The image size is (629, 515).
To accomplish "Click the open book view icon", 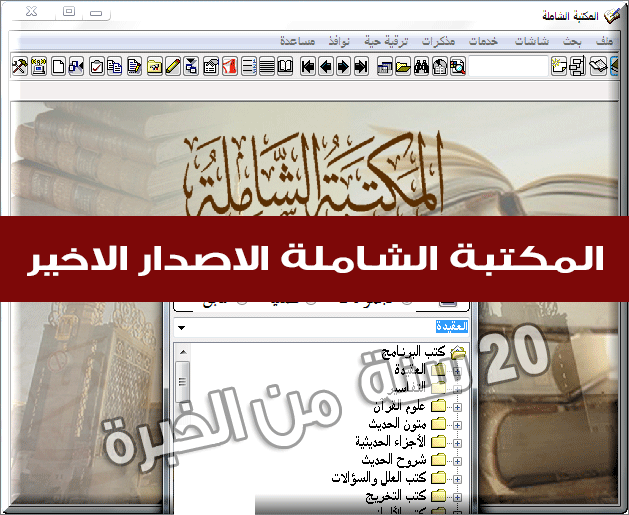I will (285, 66).
